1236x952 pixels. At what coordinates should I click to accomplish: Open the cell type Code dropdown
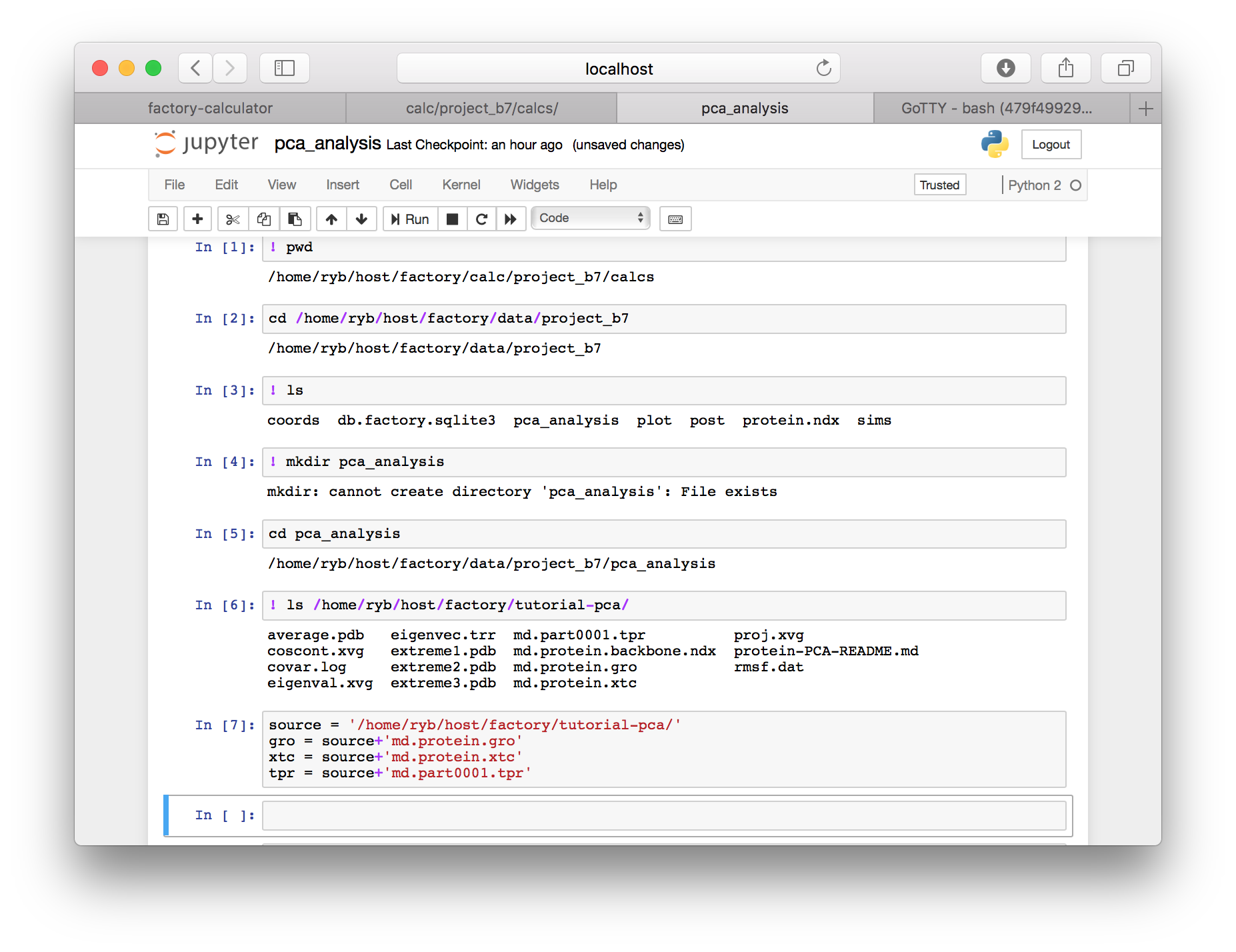pyautogui.click(x=591, y=218)
